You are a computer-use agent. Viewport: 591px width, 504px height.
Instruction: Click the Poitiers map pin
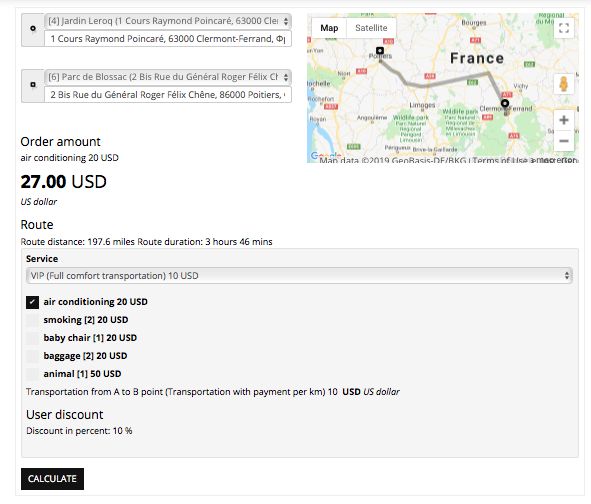pyautogui.click(x=380, y=51)
